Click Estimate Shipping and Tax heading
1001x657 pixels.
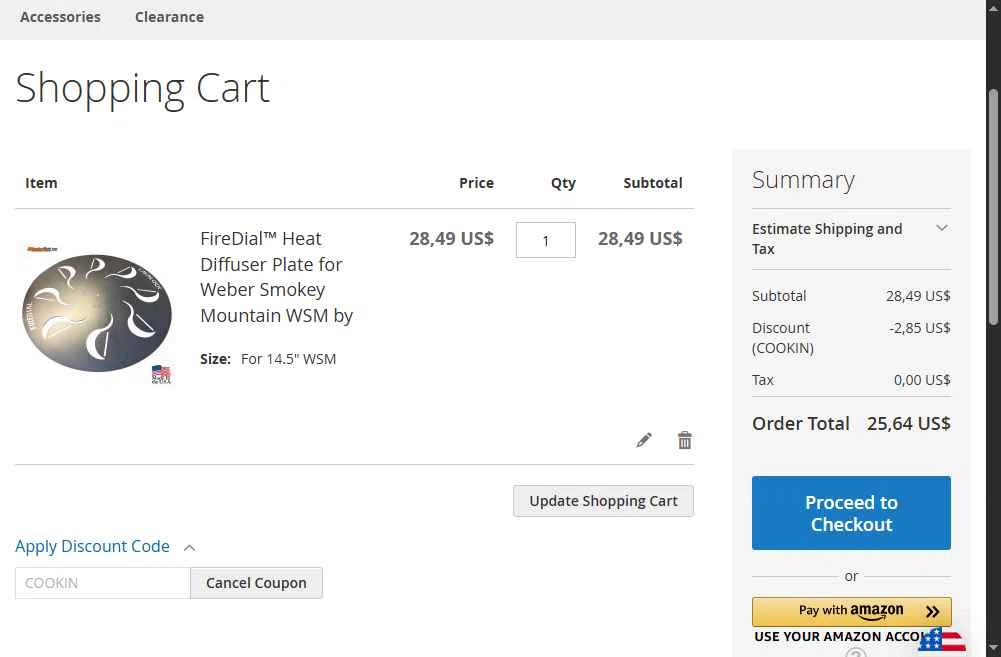tap(827, 239)
